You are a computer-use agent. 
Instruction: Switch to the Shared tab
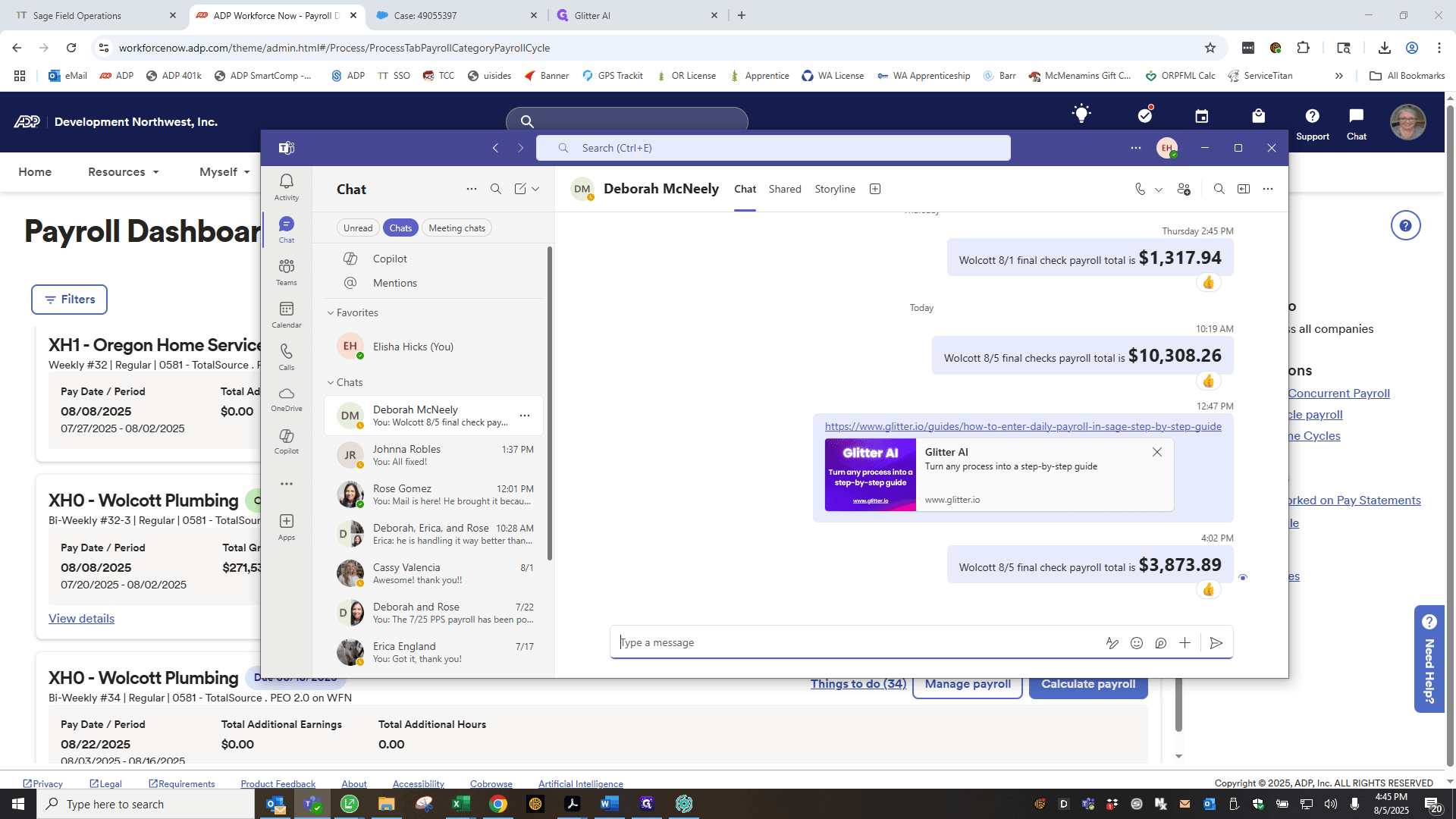785,189
